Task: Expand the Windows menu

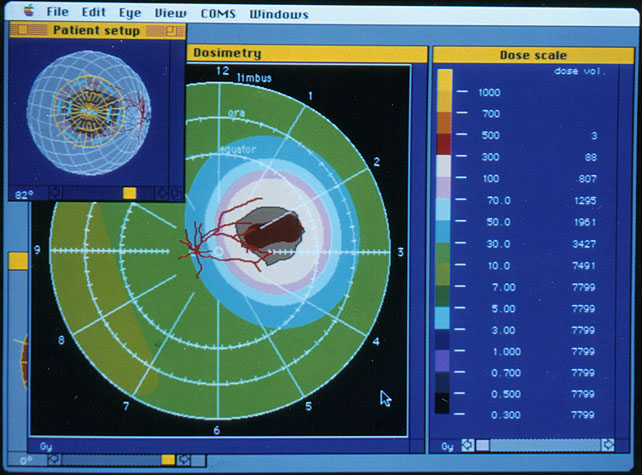Action: pyautogui.click(x=278, y=14)
